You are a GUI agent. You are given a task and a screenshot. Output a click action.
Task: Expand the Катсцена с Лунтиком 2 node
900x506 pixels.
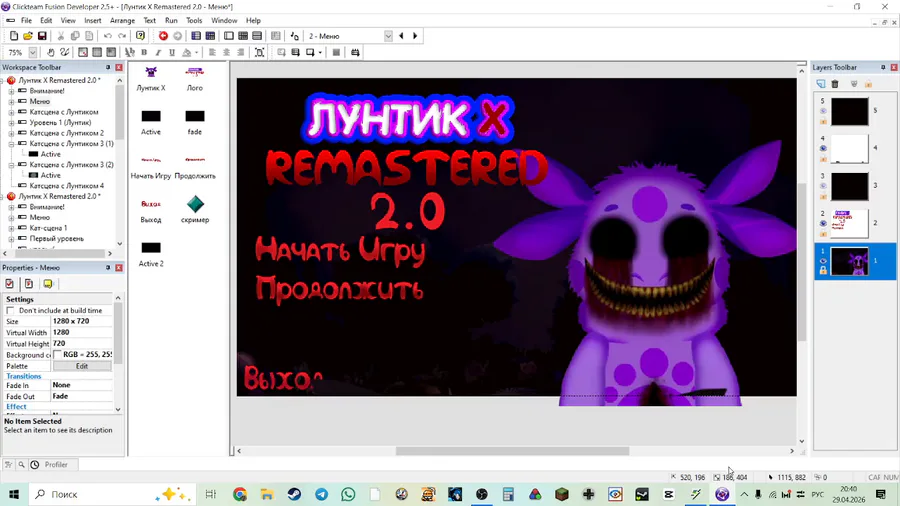coord(11,133)
